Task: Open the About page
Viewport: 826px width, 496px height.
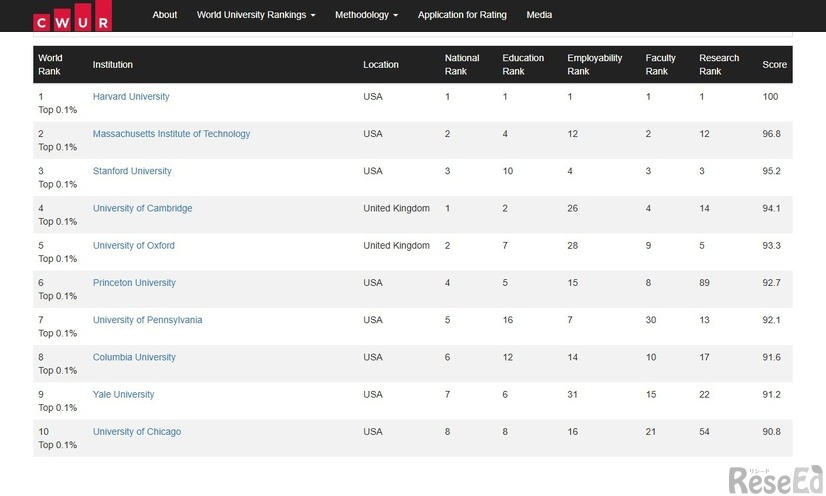Action: click(x=164, y=15)
